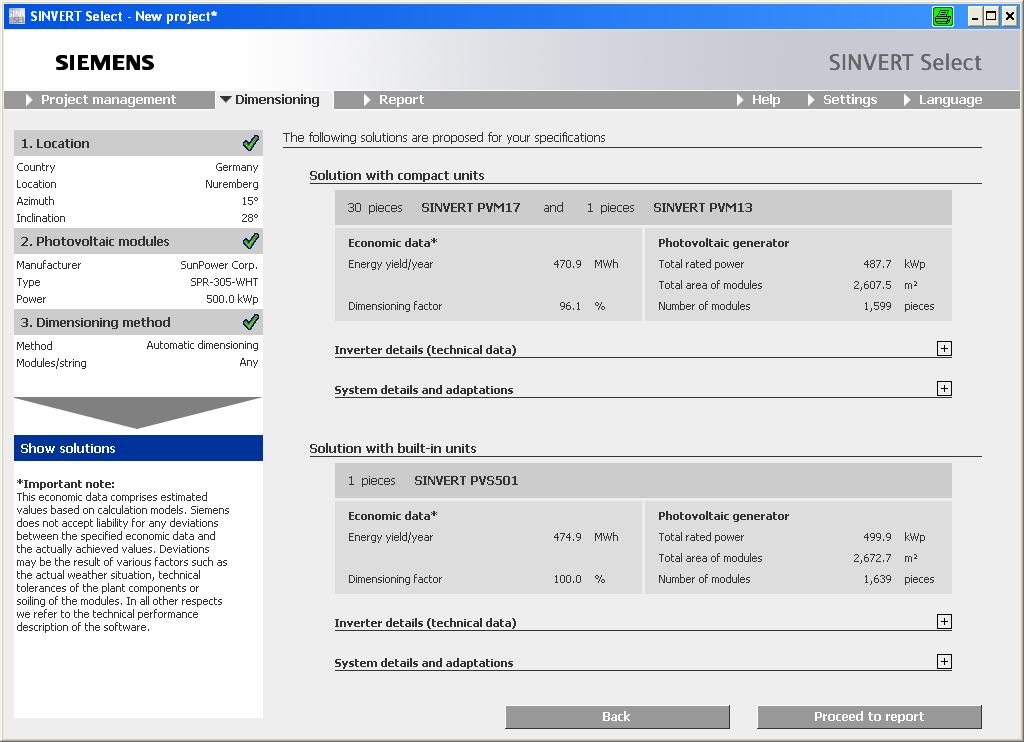Click the Germany country value
Image resolution: width=1024 pixels, height=742 pixels.
click(x=236, y=167)
